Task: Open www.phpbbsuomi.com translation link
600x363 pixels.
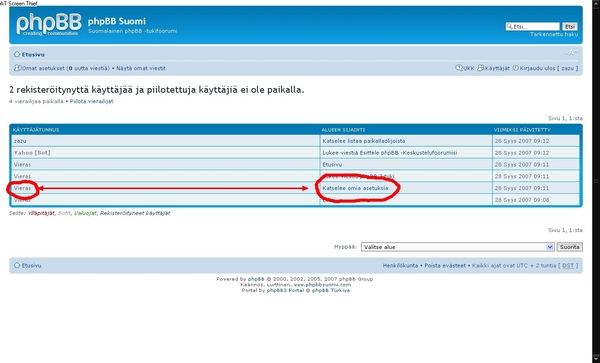Action: pos(322,285)
